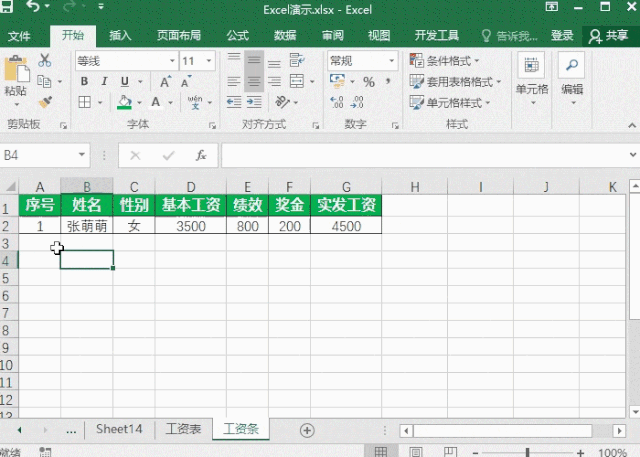Align text right
Screen dimensions: 640x457
point(274,82)
